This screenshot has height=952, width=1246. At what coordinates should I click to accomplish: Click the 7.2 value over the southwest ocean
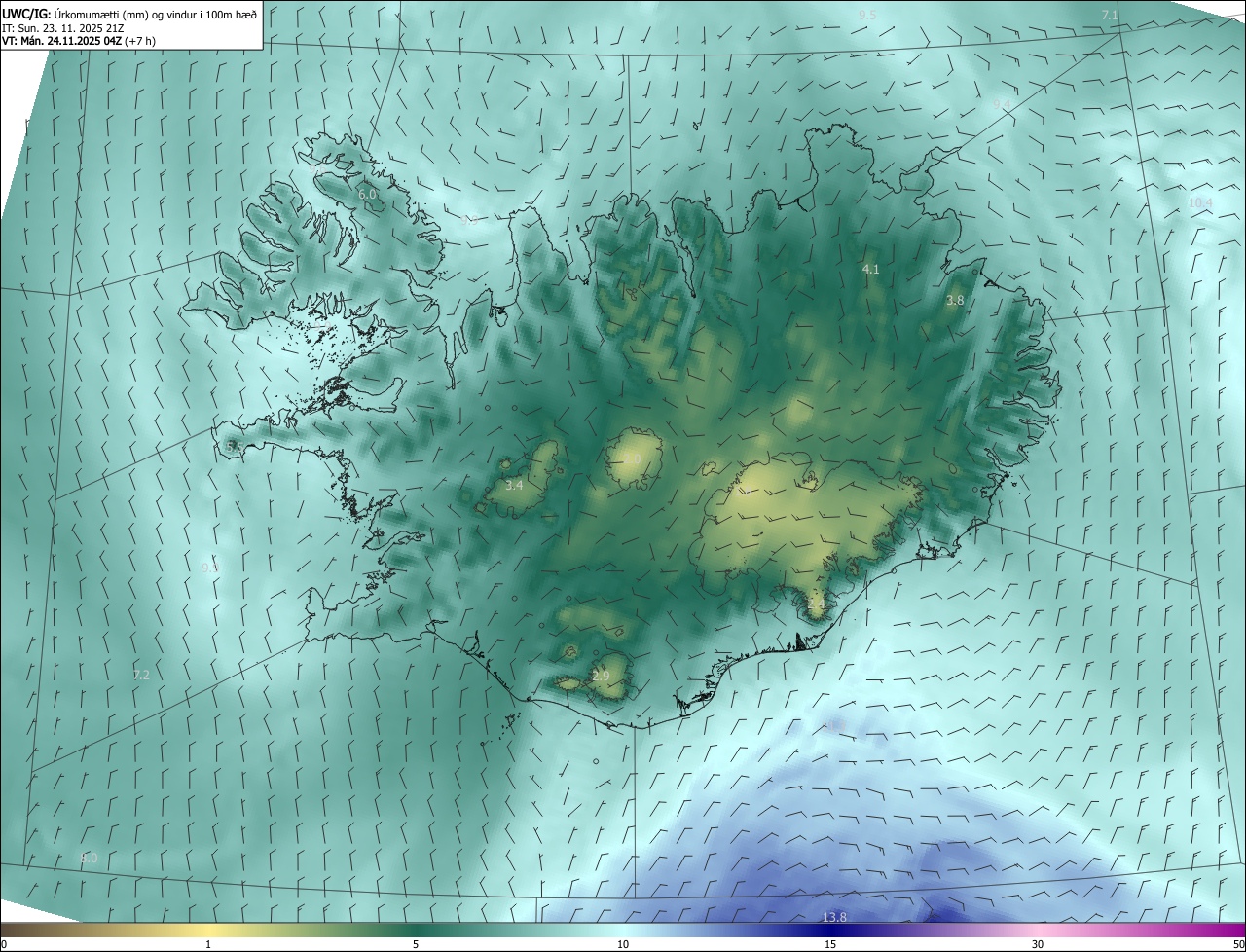141,675
